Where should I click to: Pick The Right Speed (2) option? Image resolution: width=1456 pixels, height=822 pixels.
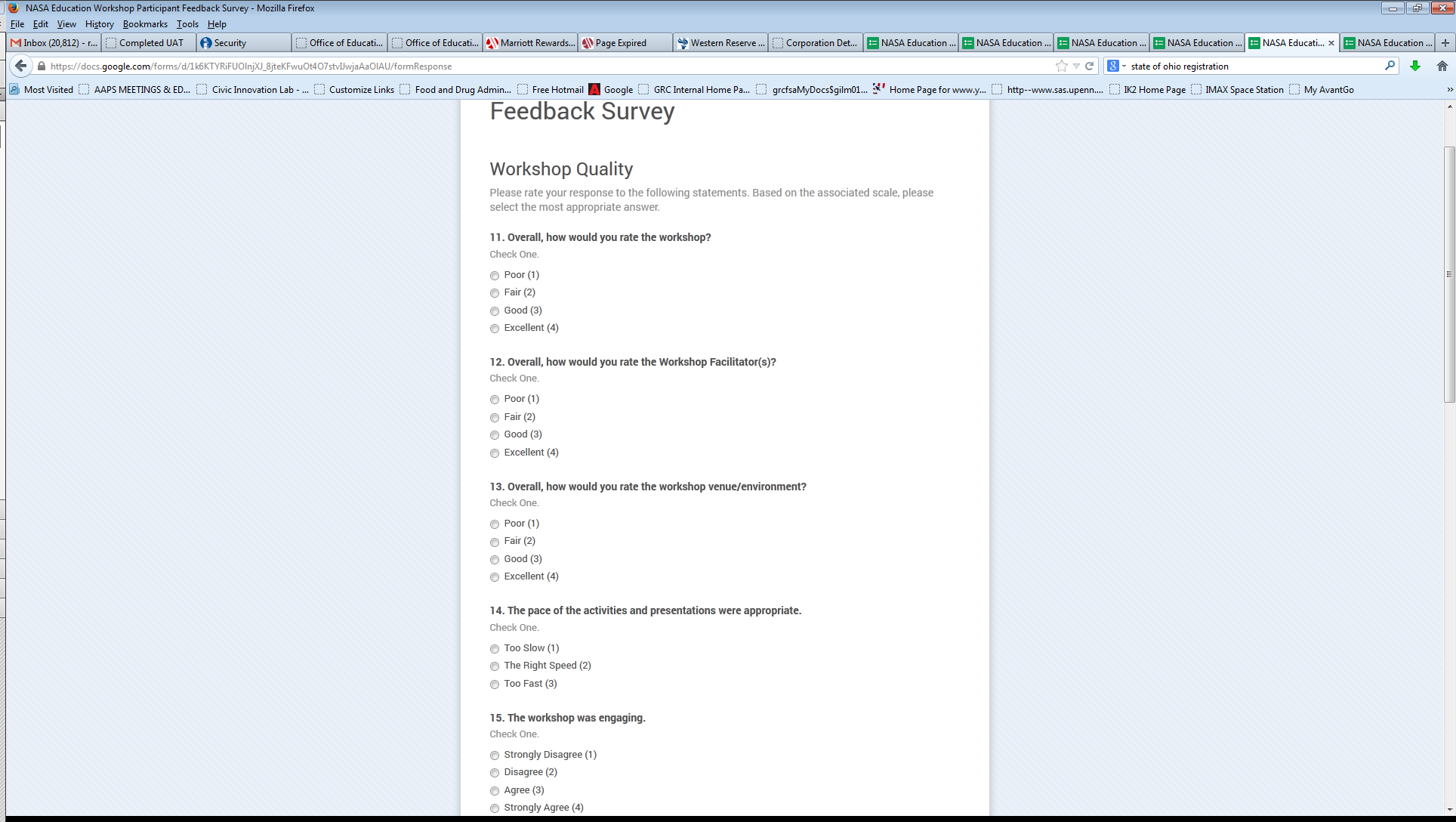(495, 666)
